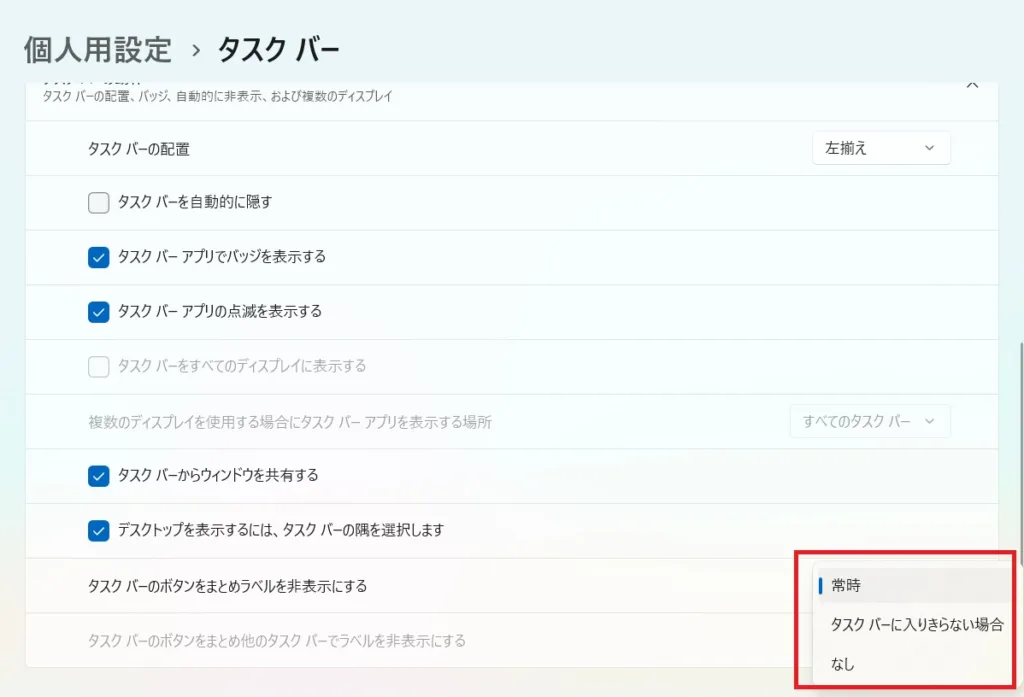Enable タスク バーを自動的に隠す checkbox
The width and height of the screenshot is (1024, 697).
[98, 203]
